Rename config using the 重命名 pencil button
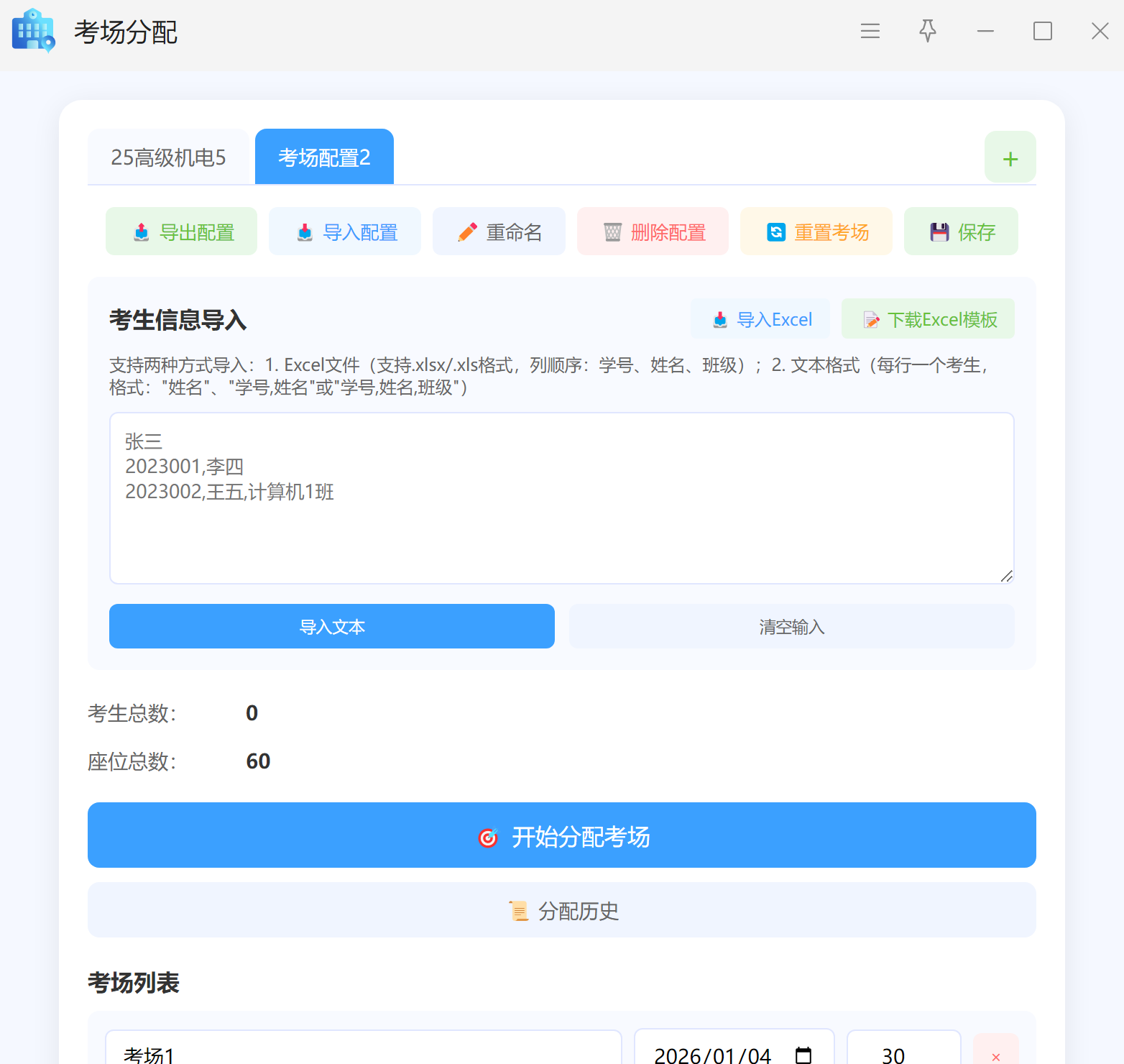The image size is (1124, 1064). coord(499,231)
